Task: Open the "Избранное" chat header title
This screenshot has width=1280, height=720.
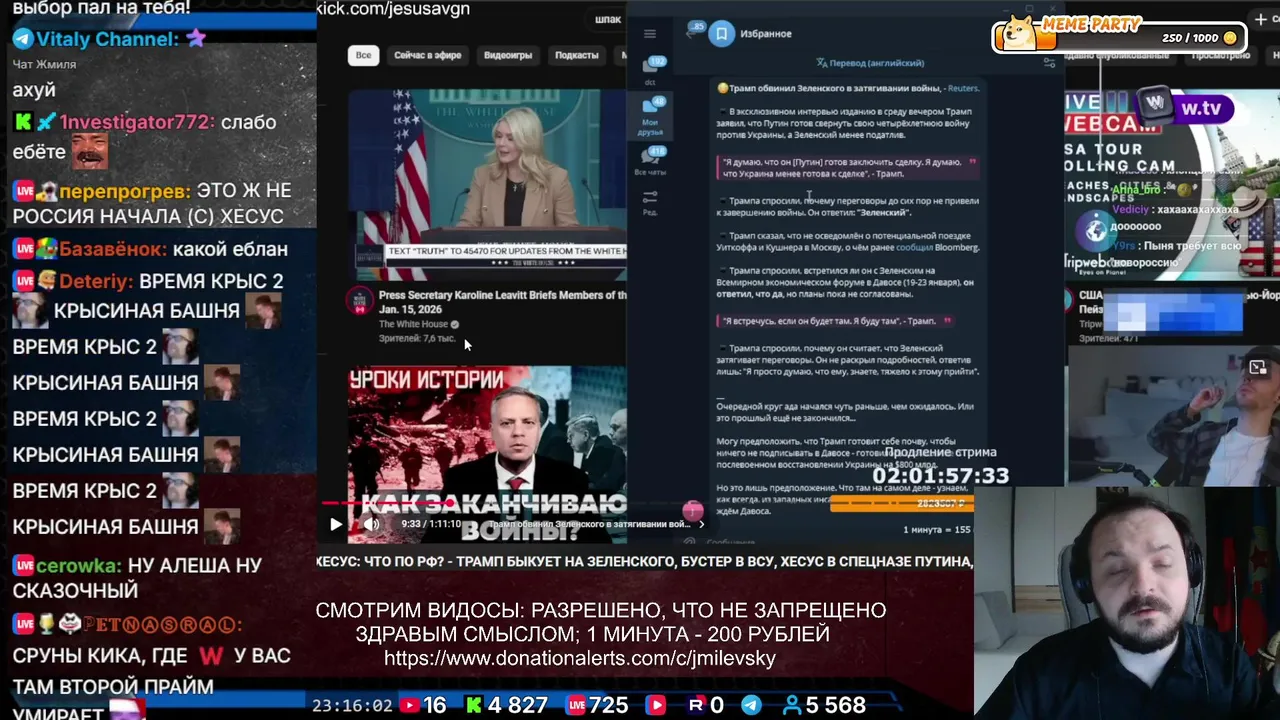Action: click(766, 34)
